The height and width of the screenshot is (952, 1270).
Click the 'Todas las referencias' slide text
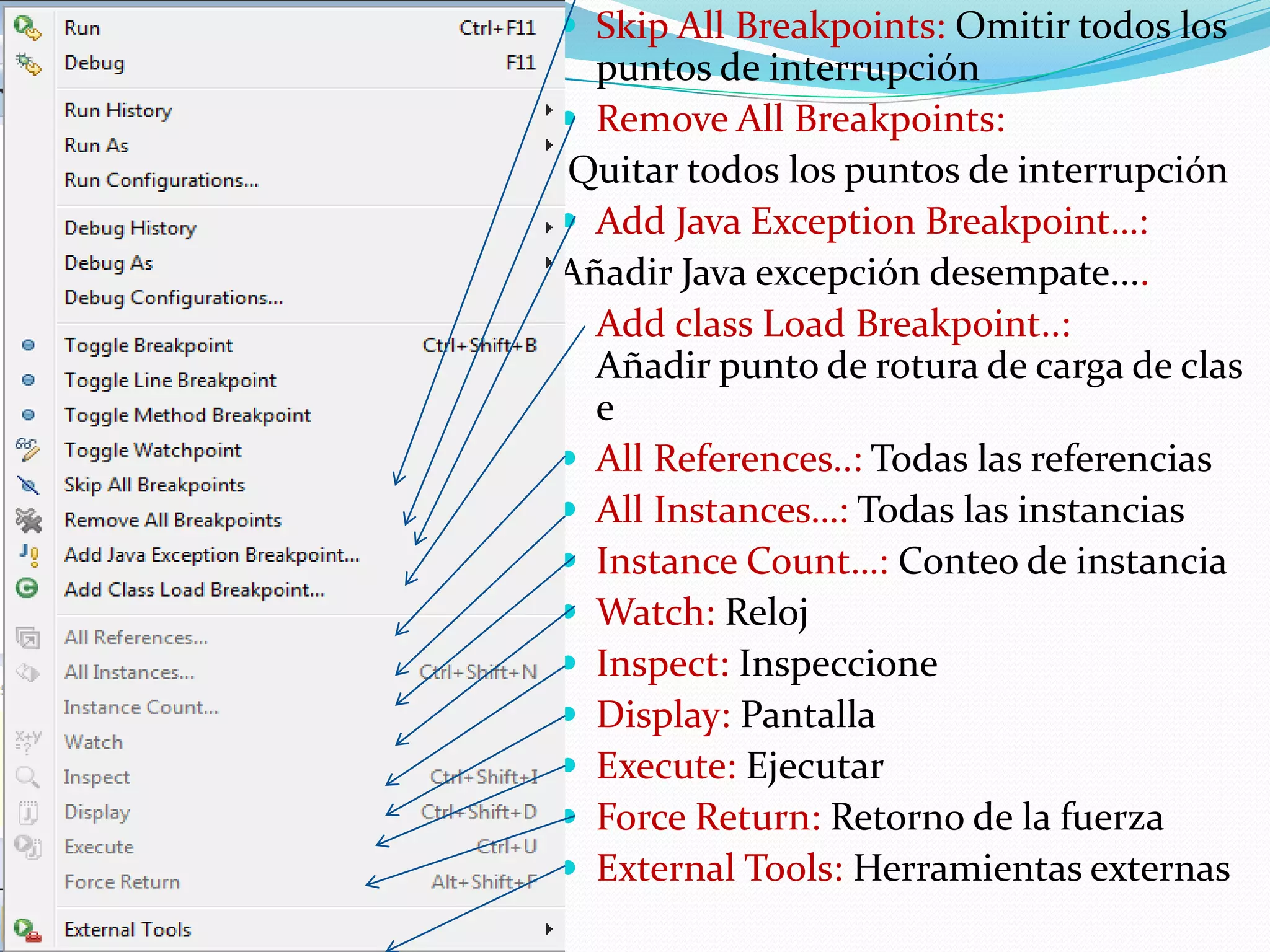1041,459
